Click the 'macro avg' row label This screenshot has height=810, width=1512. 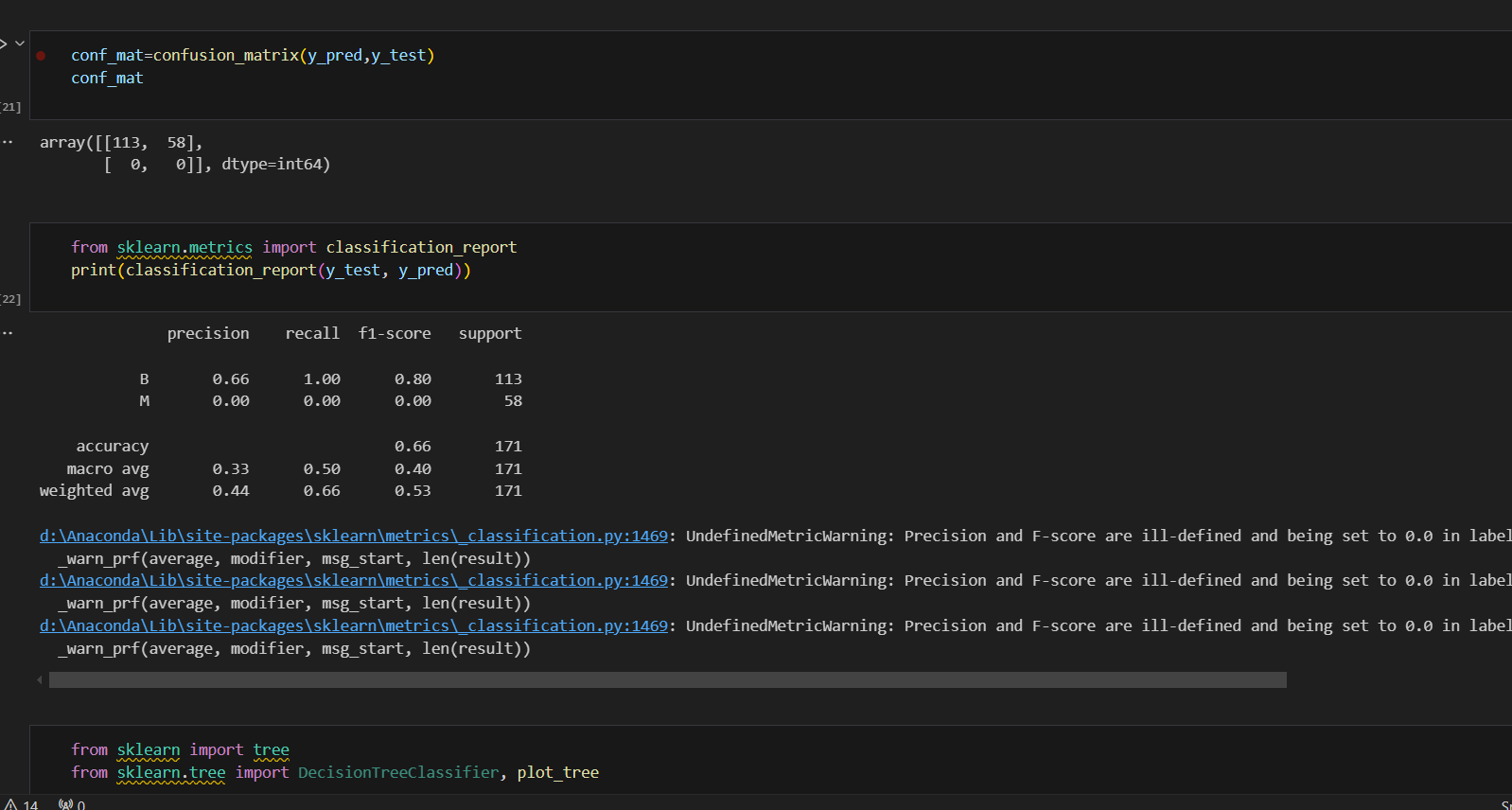108,469
